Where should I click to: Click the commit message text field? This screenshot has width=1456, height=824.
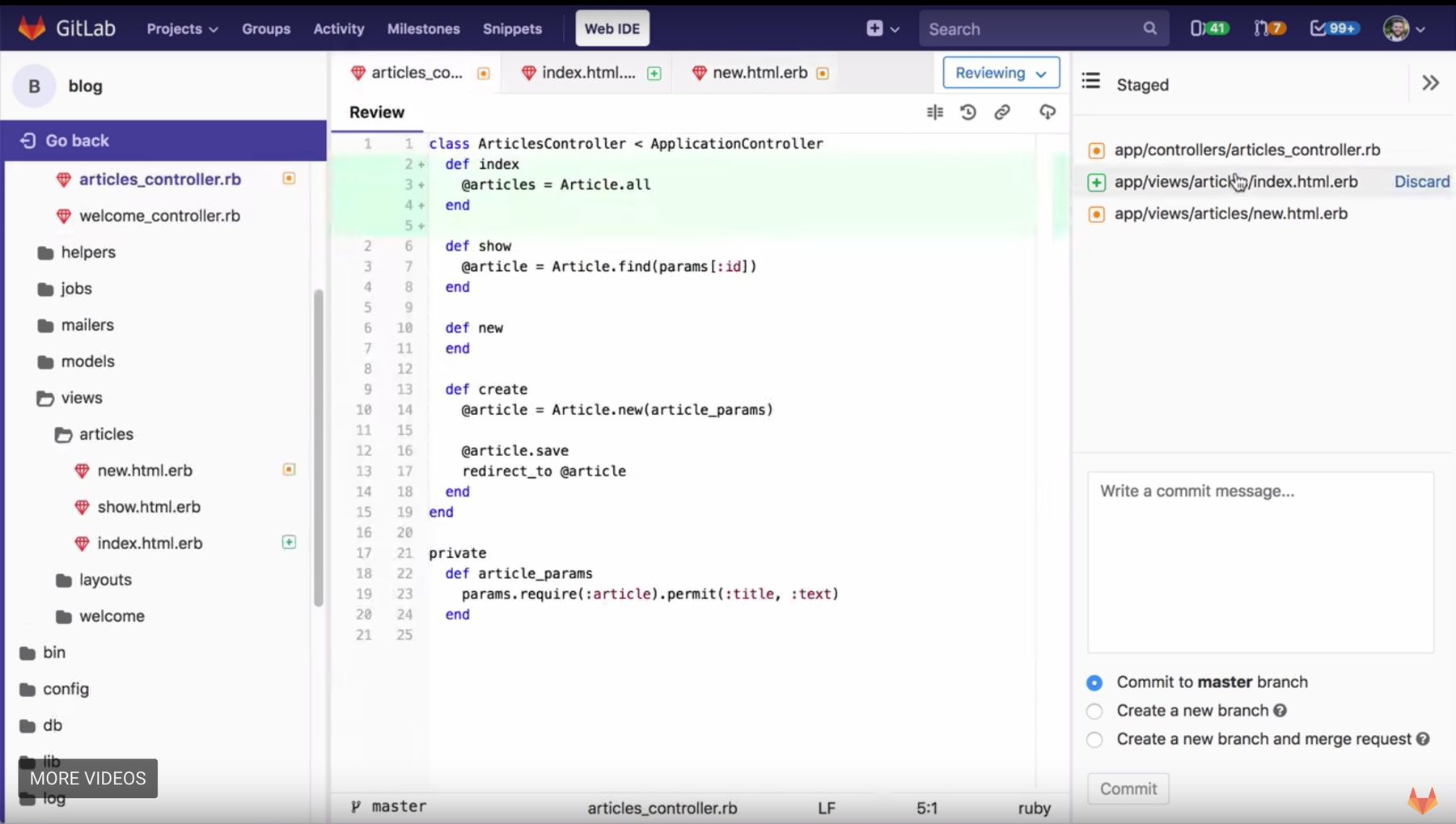pos(1259,561)
